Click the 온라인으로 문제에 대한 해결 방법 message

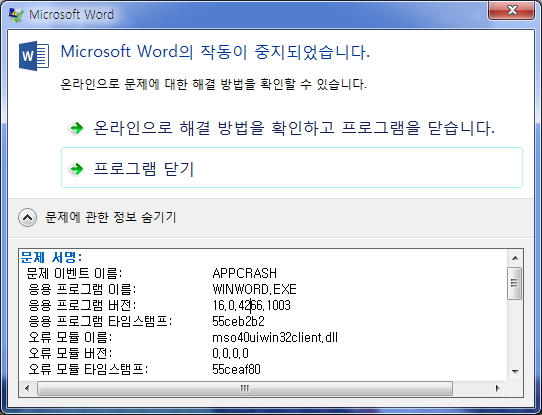213,84
